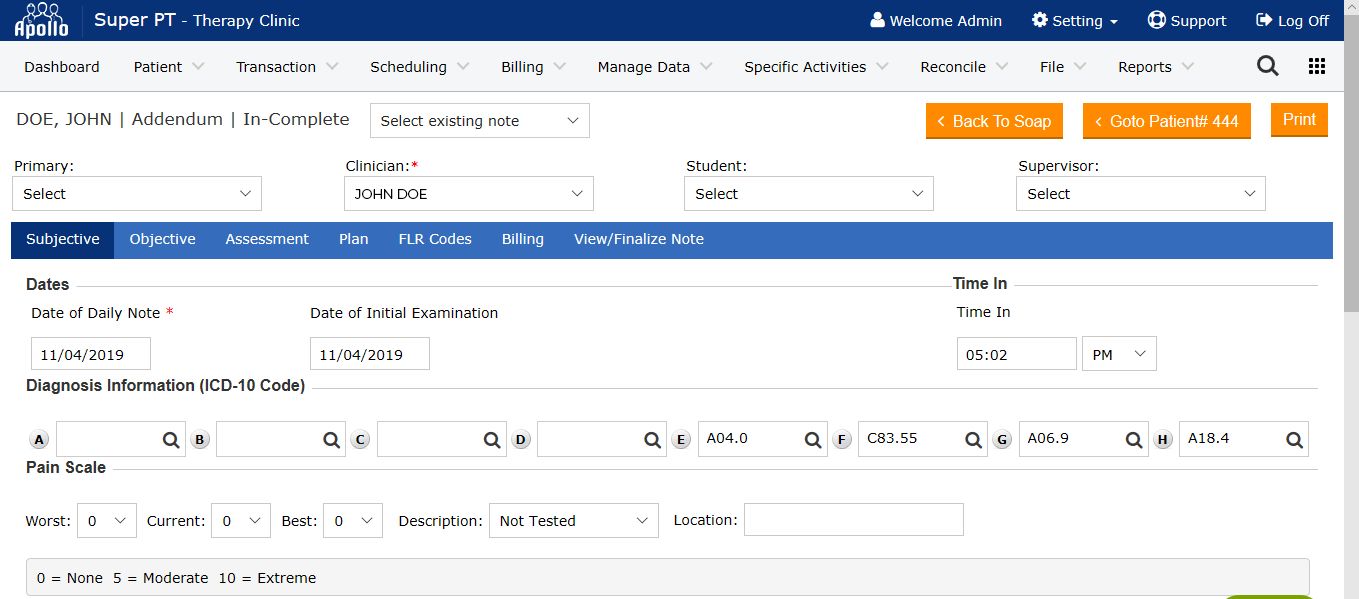Open the Support help link
The width and height of the screenshot is (1359, 599).
1186,20
